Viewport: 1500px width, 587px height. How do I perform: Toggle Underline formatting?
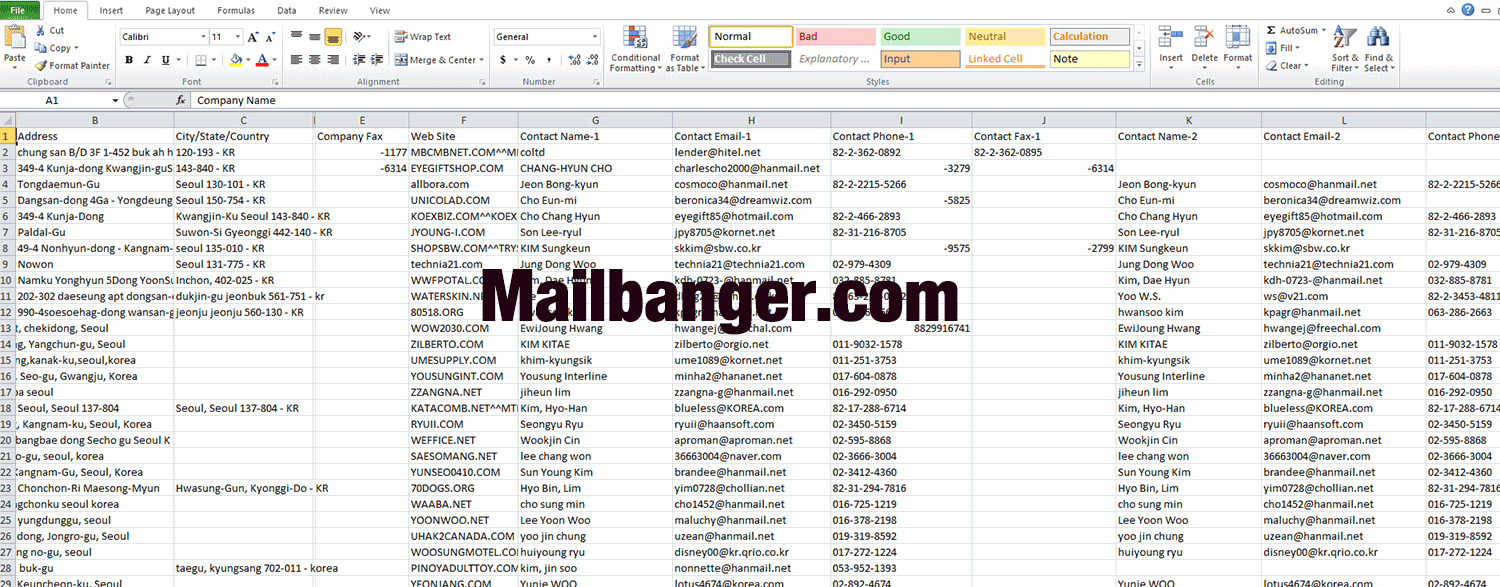pos(164,60)
